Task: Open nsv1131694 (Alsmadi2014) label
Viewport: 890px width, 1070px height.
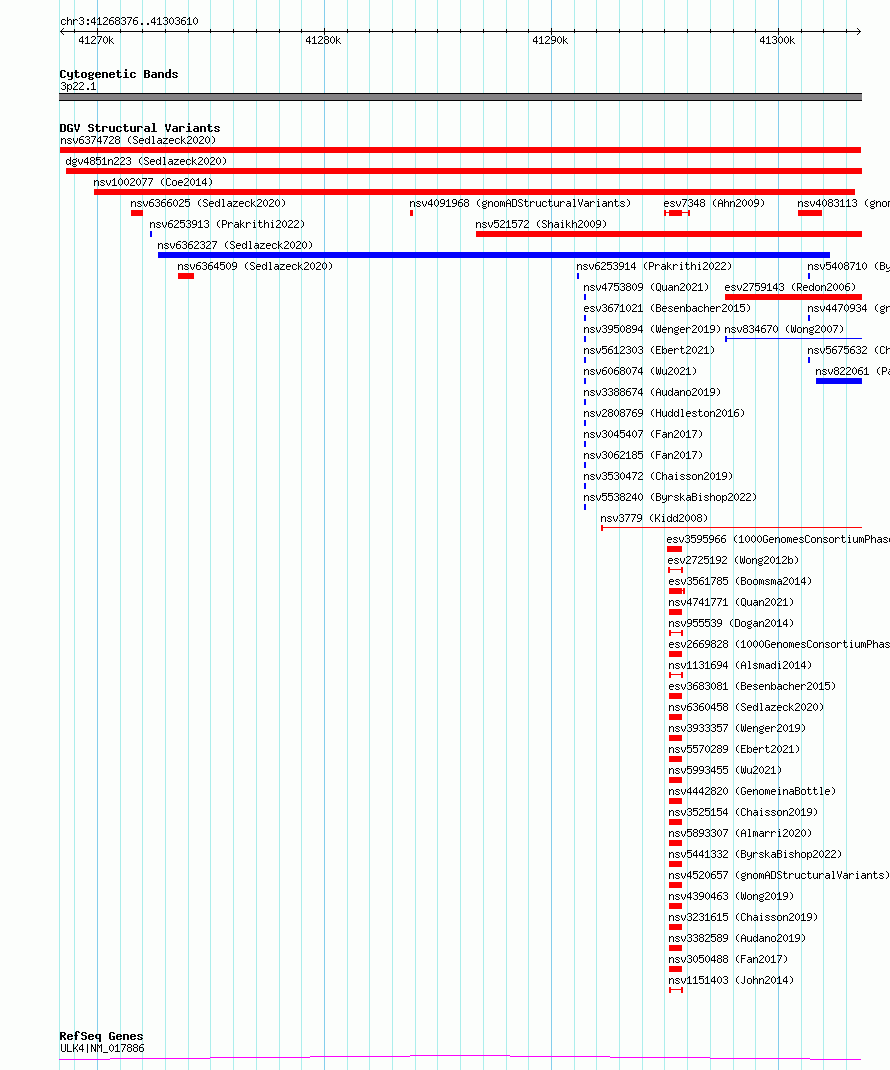Action: coord(741,665)
